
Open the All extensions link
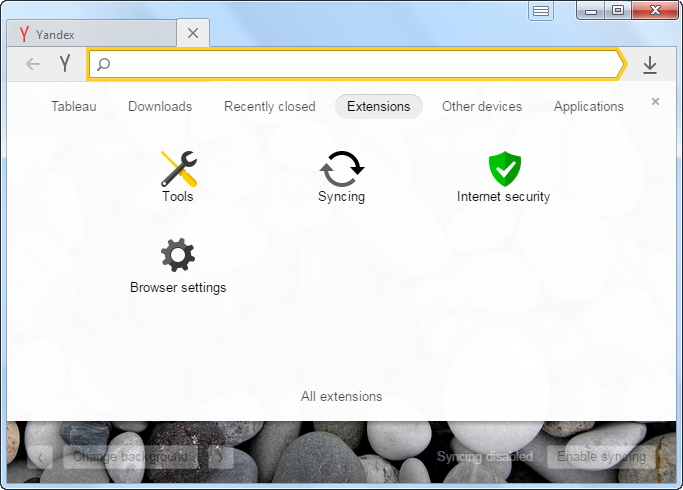[342, 396]
